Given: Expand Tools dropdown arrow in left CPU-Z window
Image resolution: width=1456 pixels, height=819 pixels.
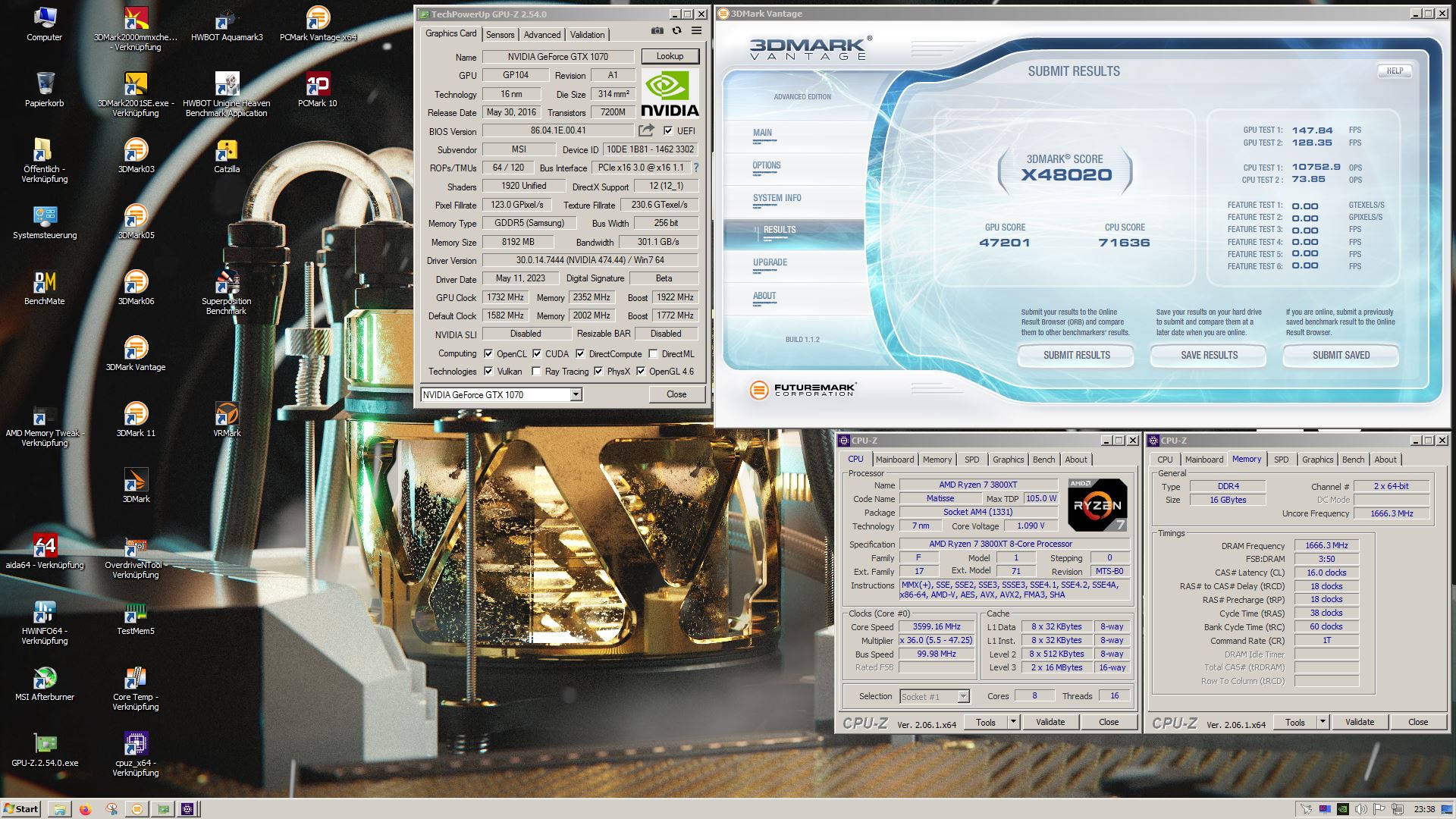Looking at the screenshot, I should (1013, 722).
